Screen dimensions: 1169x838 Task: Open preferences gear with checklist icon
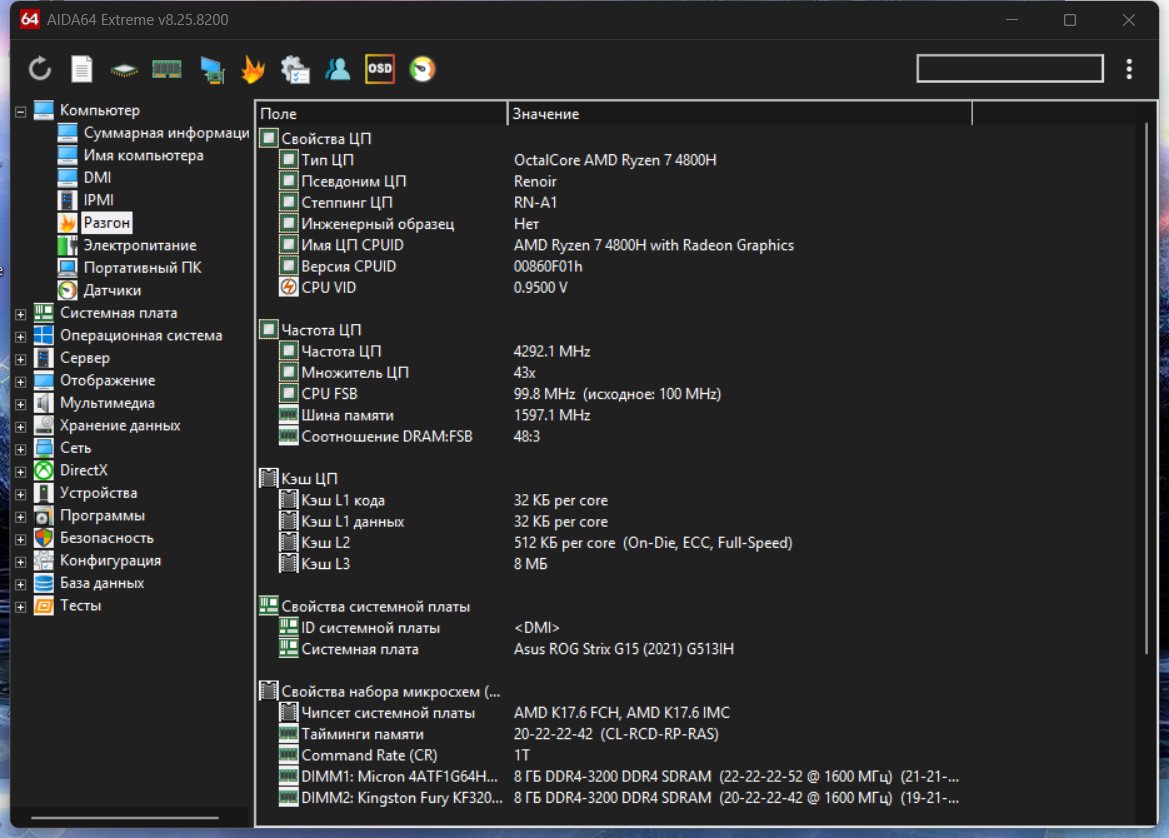click(x=295, y=69)
